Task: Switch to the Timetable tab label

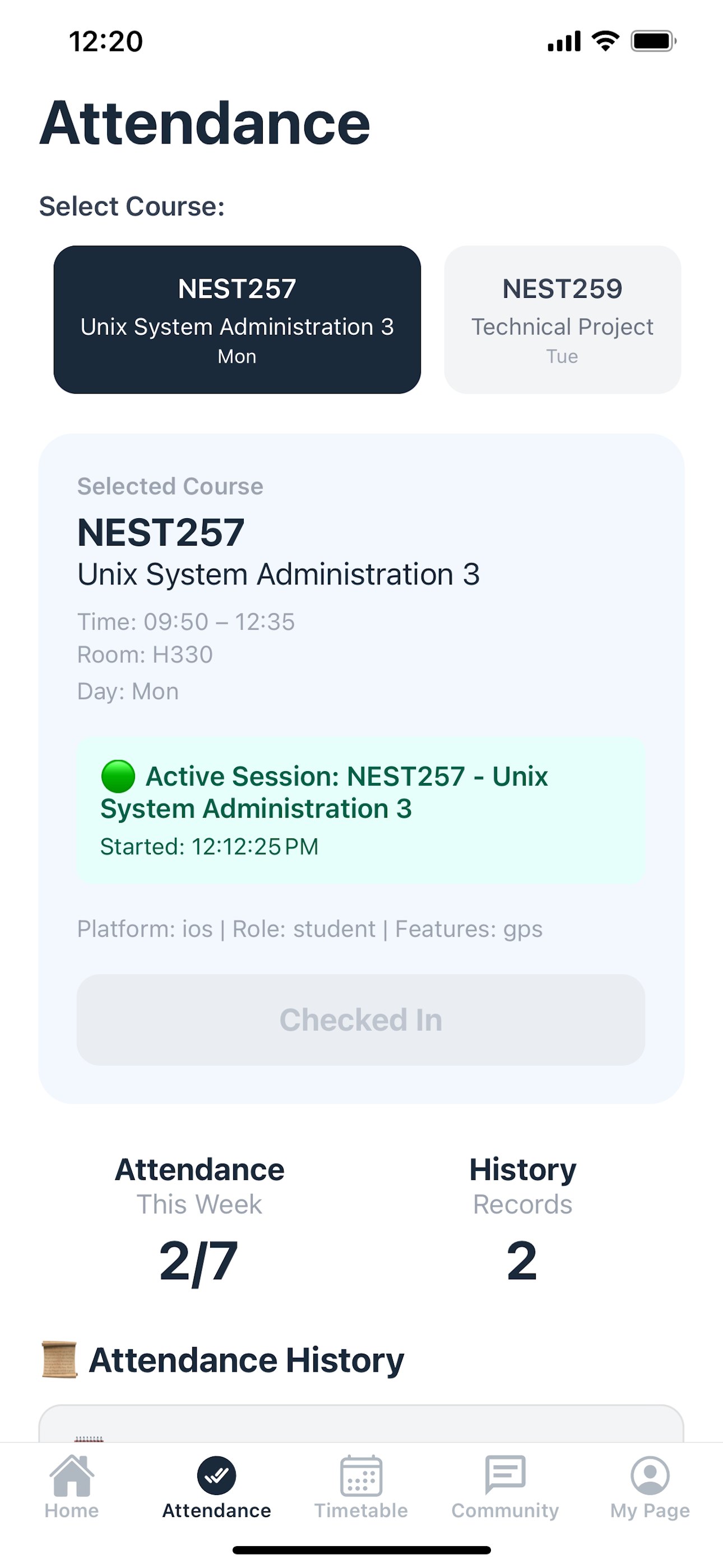Action: pos(361,1510)
